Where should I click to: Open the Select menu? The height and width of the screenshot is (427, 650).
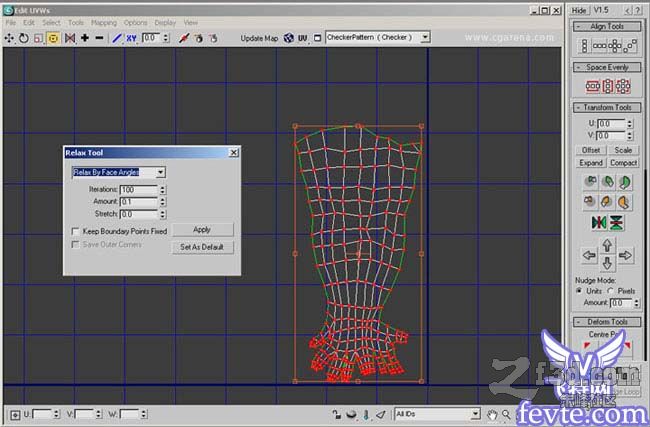coord(51,22)
